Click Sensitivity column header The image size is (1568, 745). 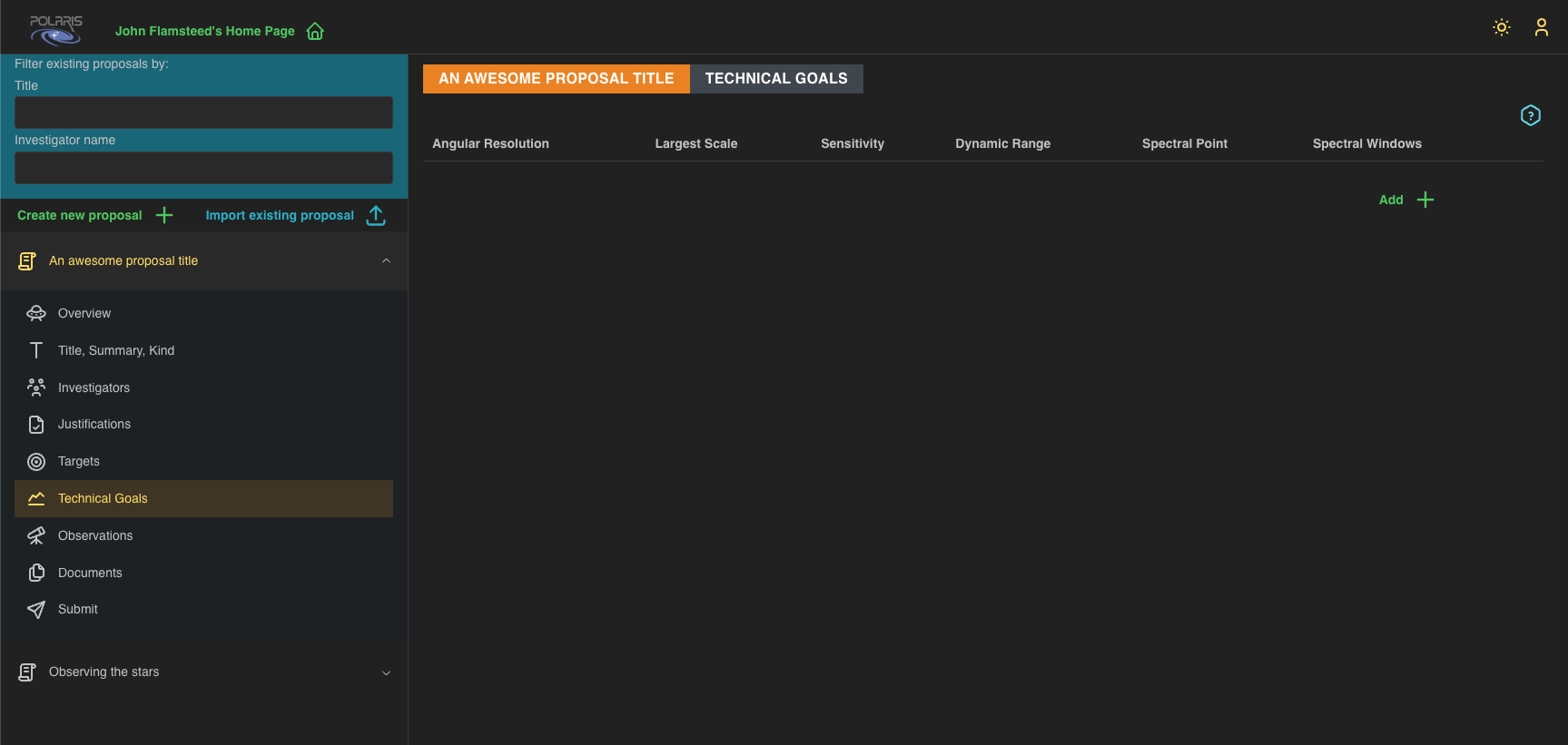(x=853, y=143)
